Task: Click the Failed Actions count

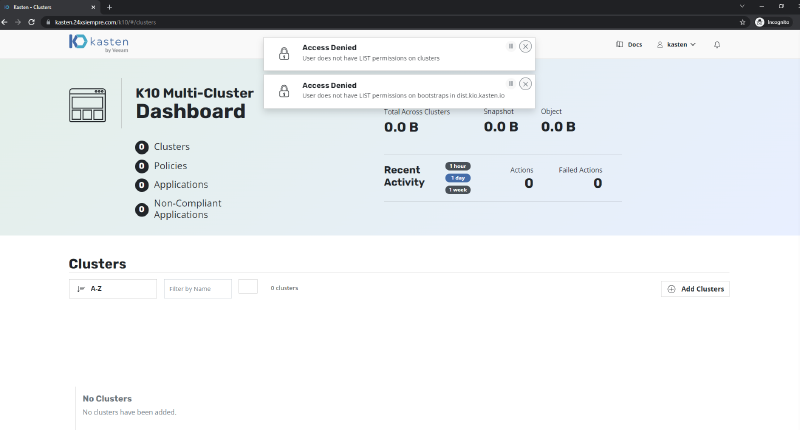Action: coord(597,183)
